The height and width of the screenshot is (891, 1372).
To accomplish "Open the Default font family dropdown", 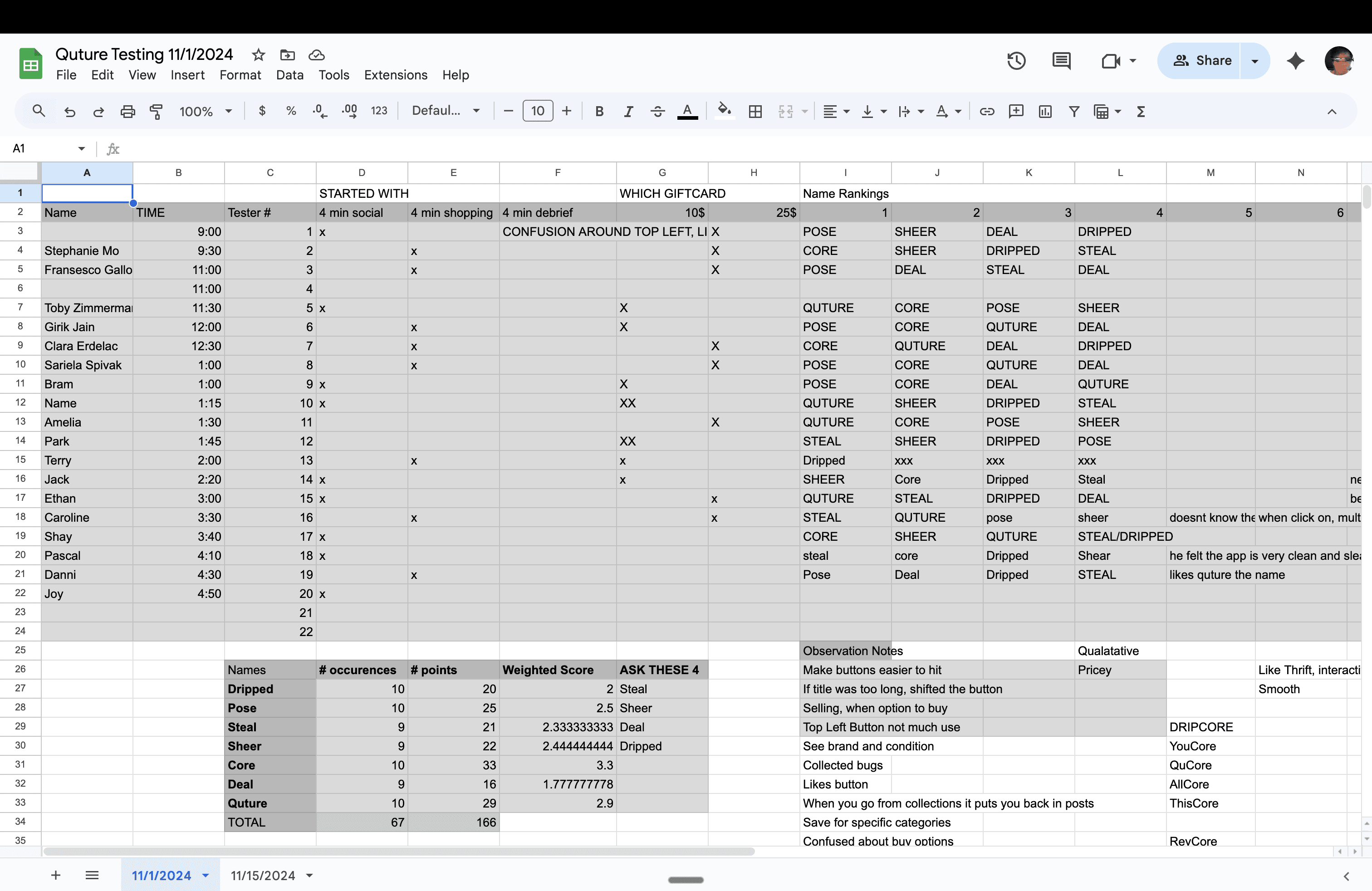I will click(446, 111).
